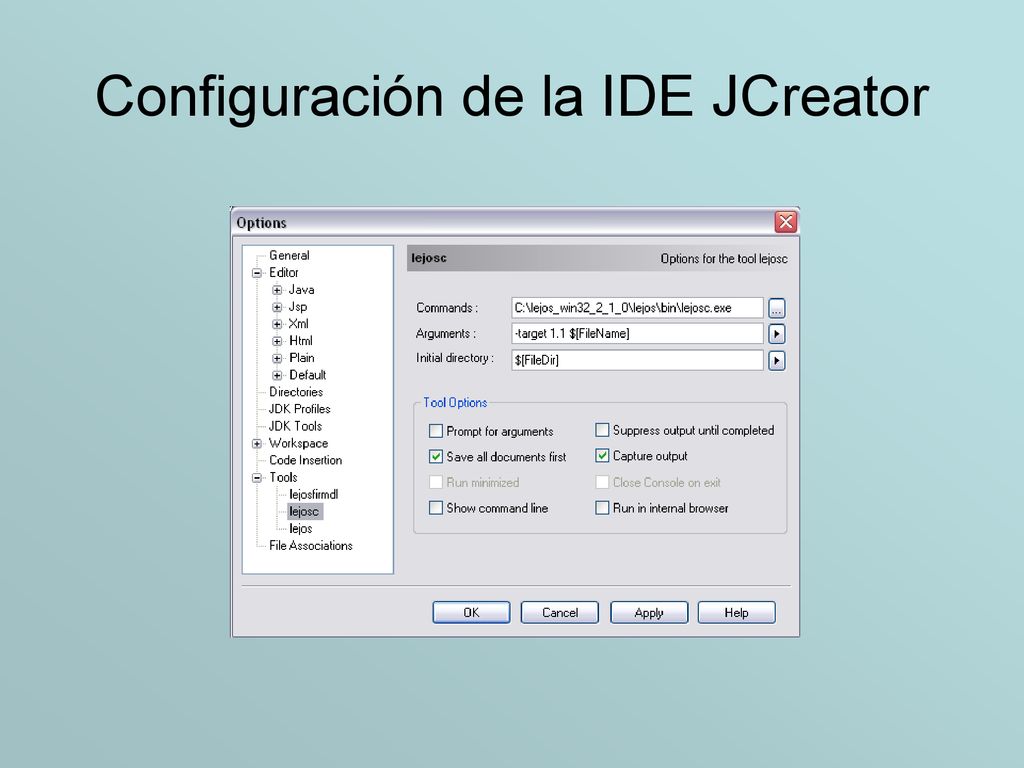Select the Tools tree label
Screen dimensions: 1024x768
(x=283, y=477)
